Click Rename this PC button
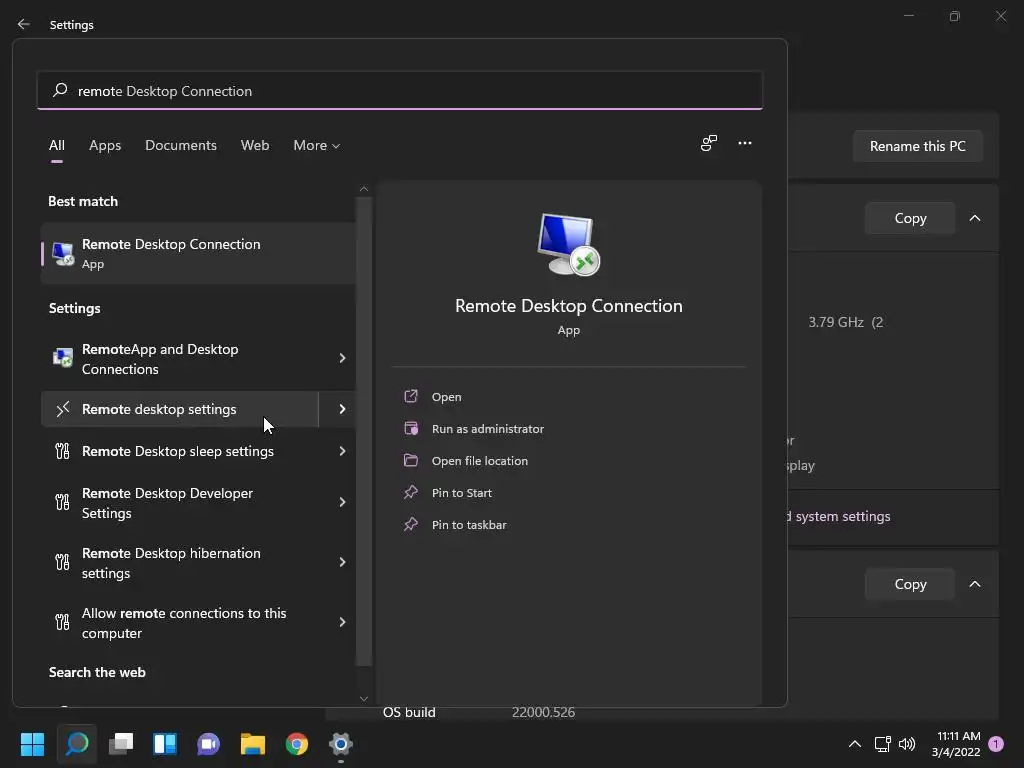The width and height of the screenshot is (1024, 768). pyautogui.click(x=918, y=146)
